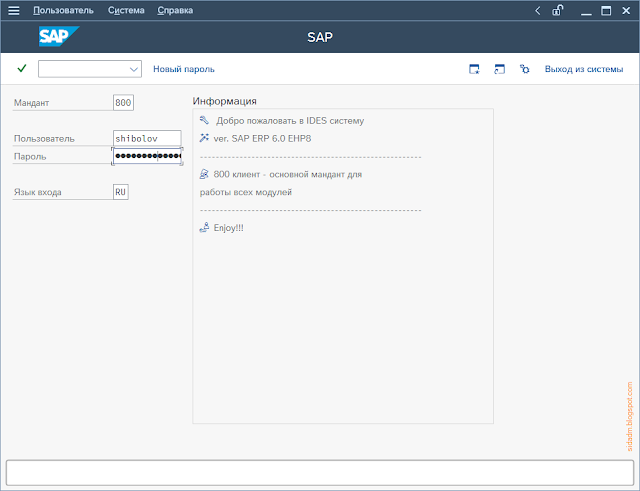Open the Система menu
The height and width of the screenshot is (491, 640).
point(126,11)
